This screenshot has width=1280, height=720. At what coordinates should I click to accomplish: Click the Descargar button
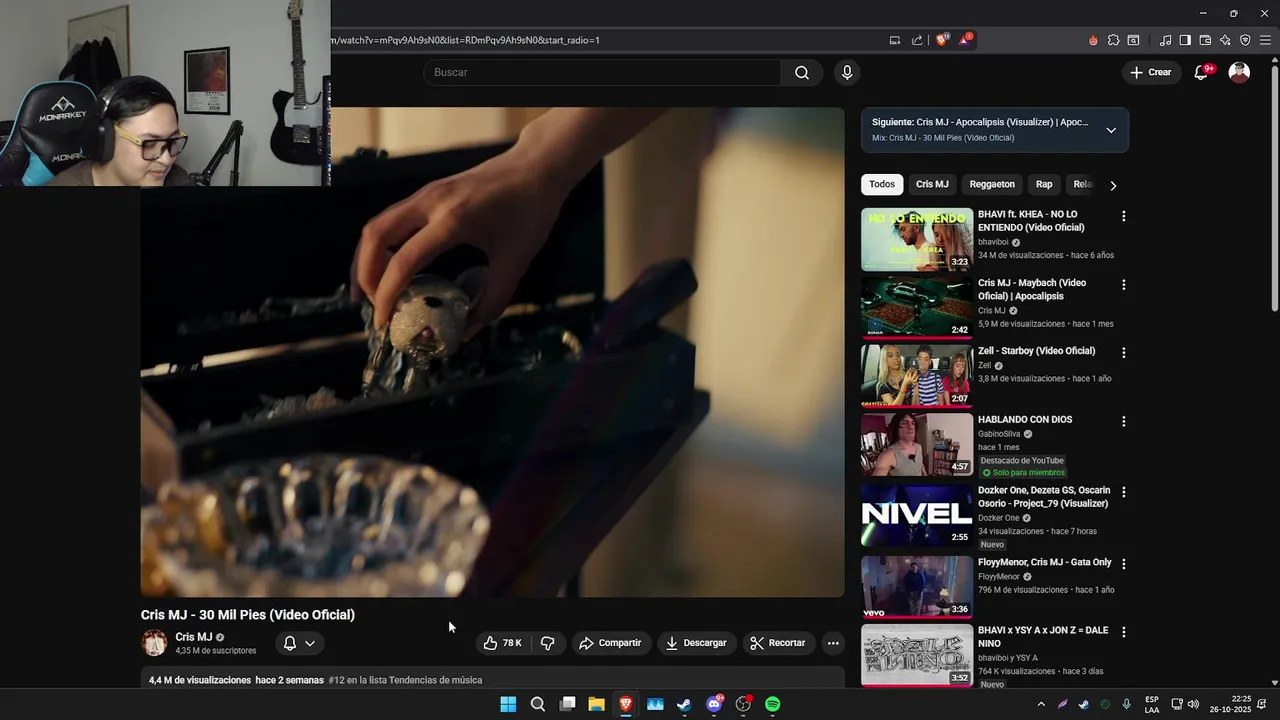[x=696, y=643]
